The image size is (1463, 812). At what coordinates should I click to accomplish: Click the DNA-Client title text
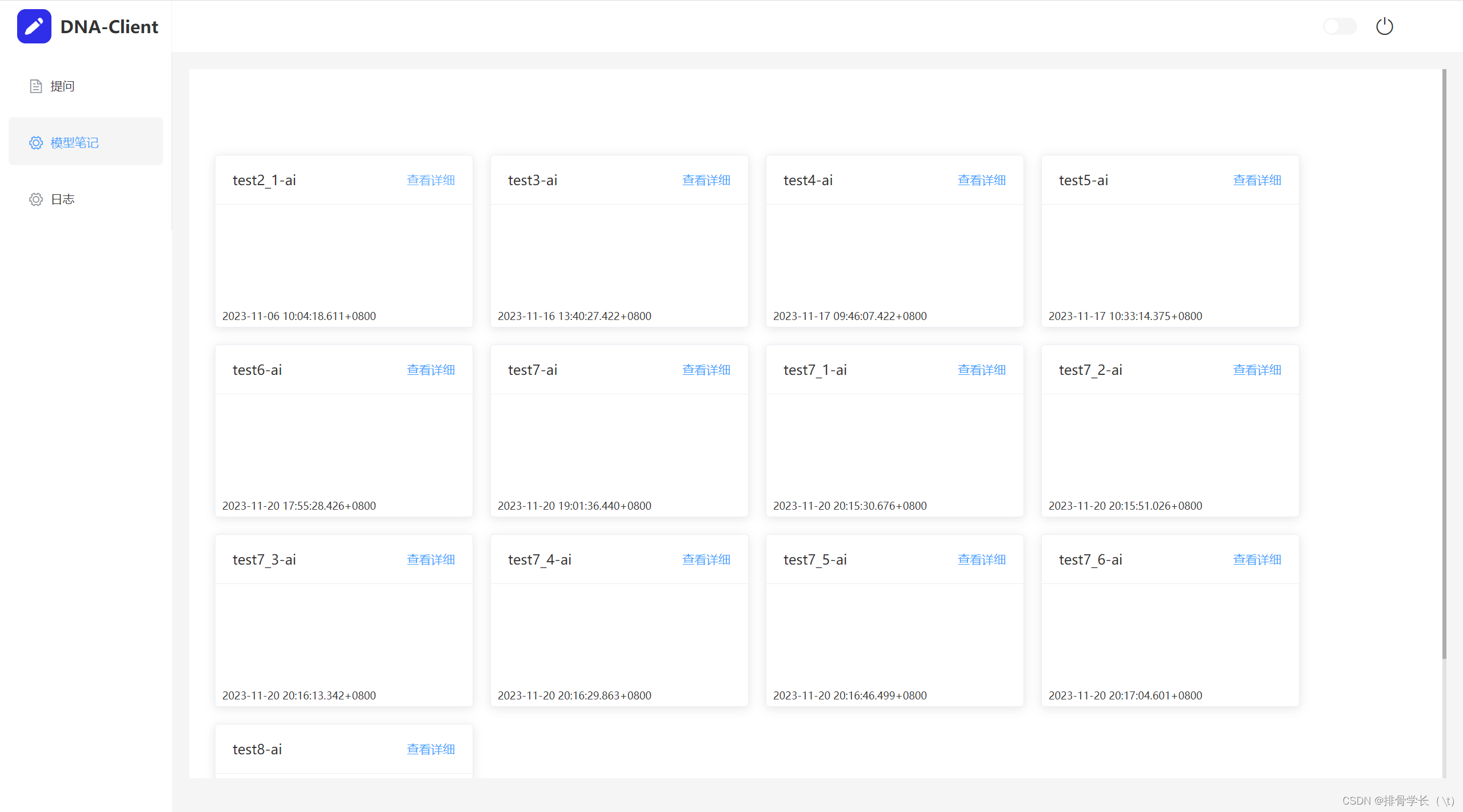(x=109, y=27)
